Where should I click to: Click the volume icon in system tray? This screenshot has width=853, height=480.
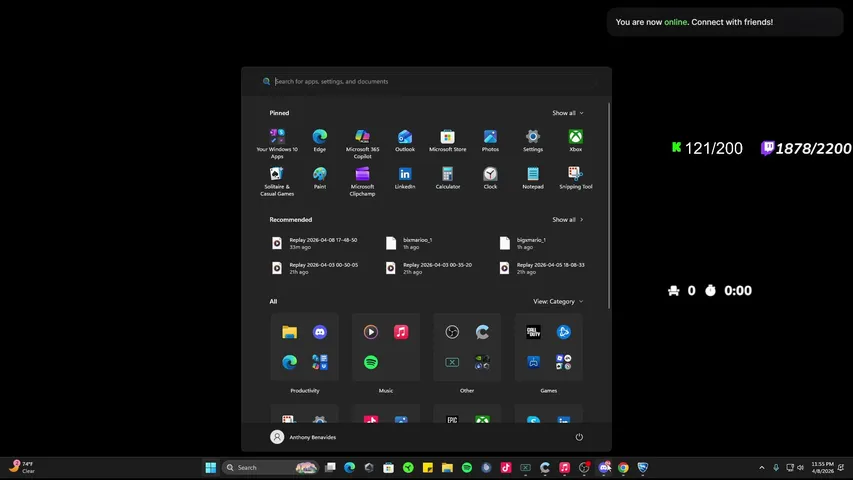(800, 467)
